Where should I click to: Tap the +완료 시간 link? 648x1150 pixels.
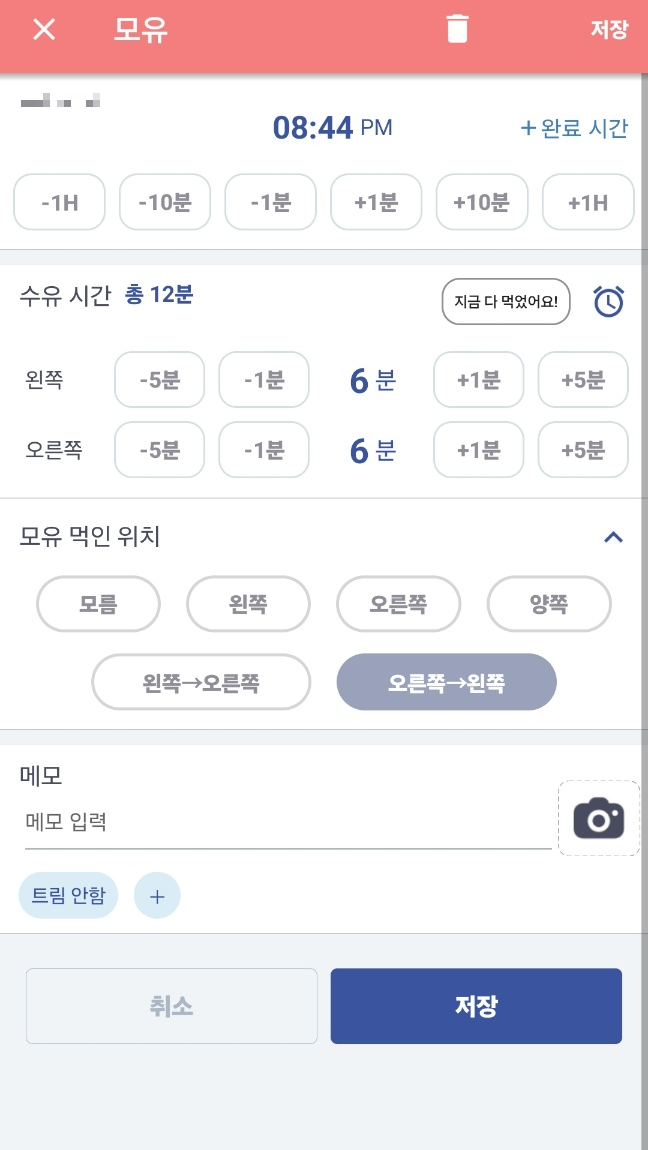(575, 129)
